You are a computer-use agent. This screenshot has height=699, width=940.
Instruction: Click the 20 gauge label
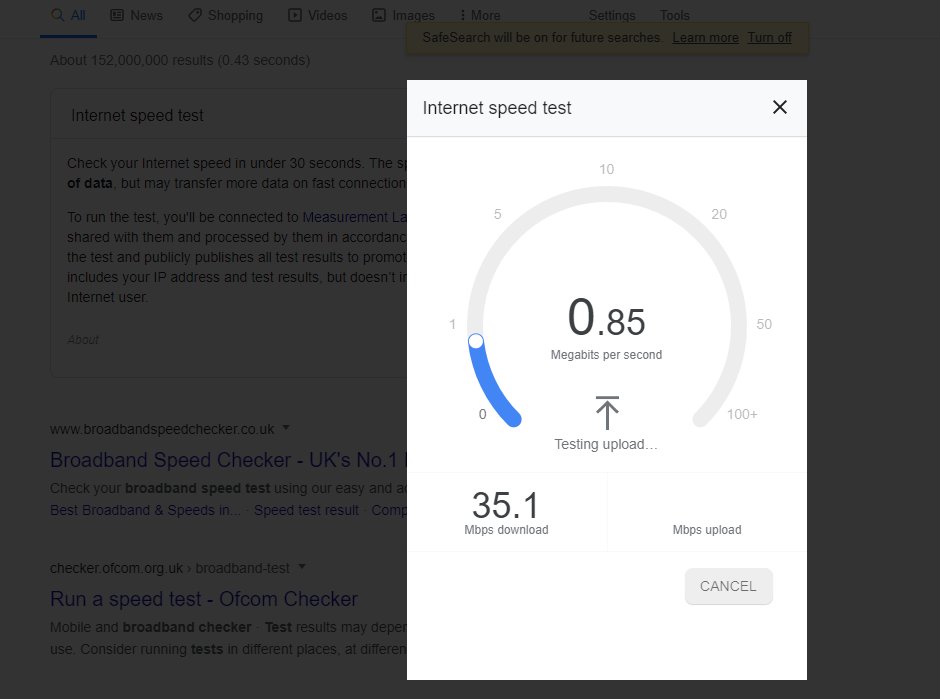click(719, 214)
